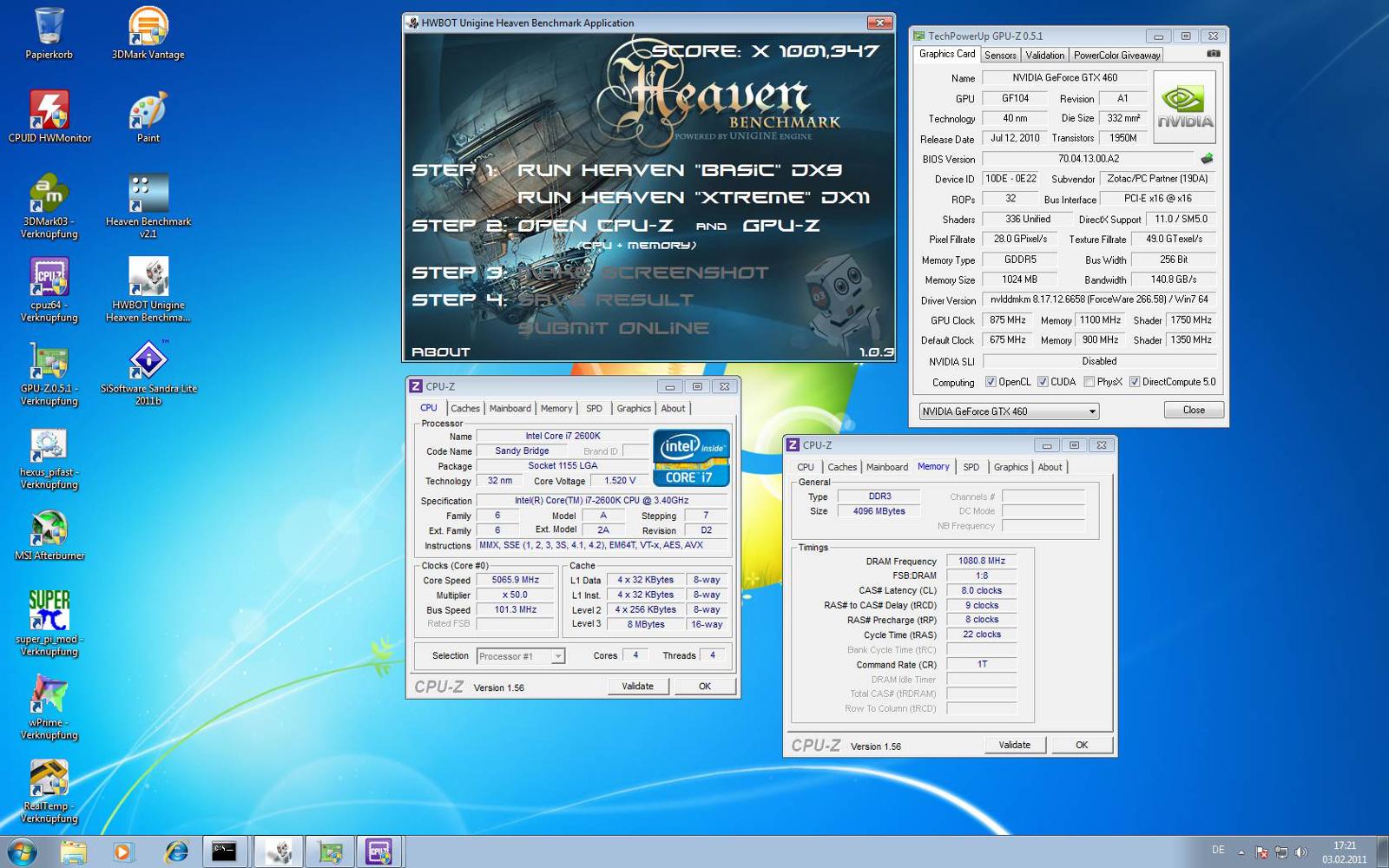
Task: Switch to HWBOT Heaven taskbar button
Action: point(279,852)
